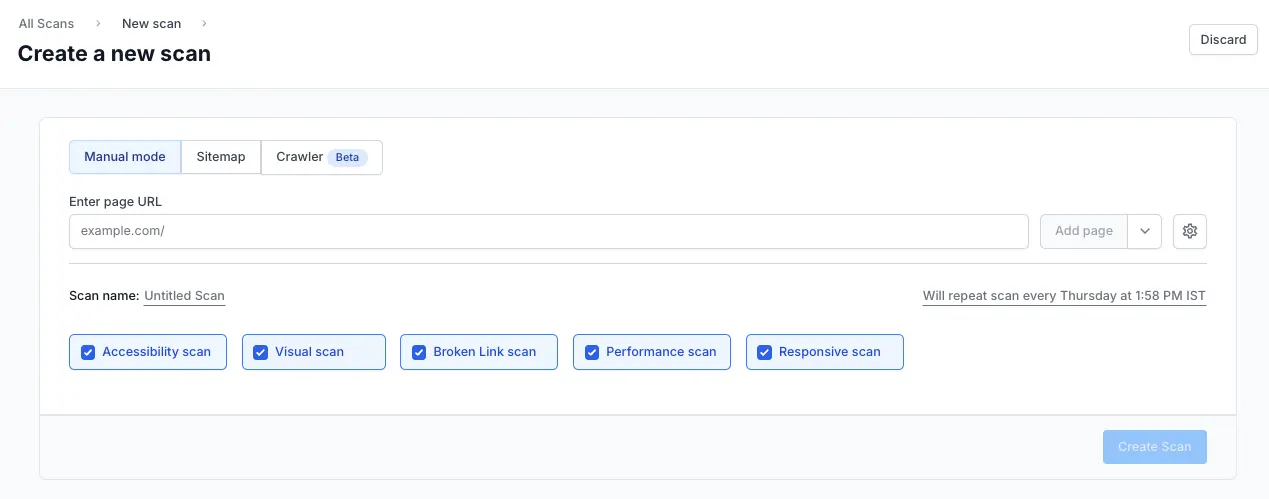Open the scan settings gear icon
The image size is (1269, 499).
(x=1189, y=231)
